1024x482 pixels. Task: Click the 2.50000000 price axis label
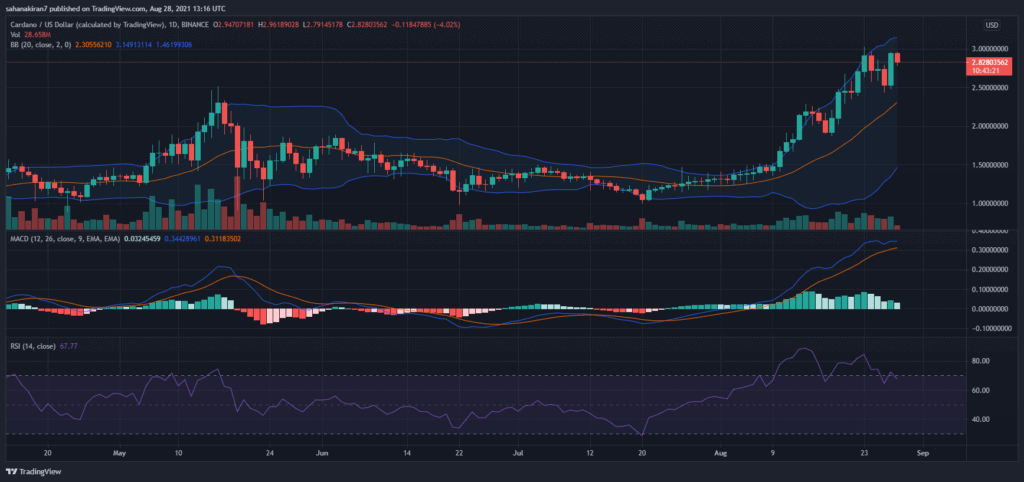988,88
